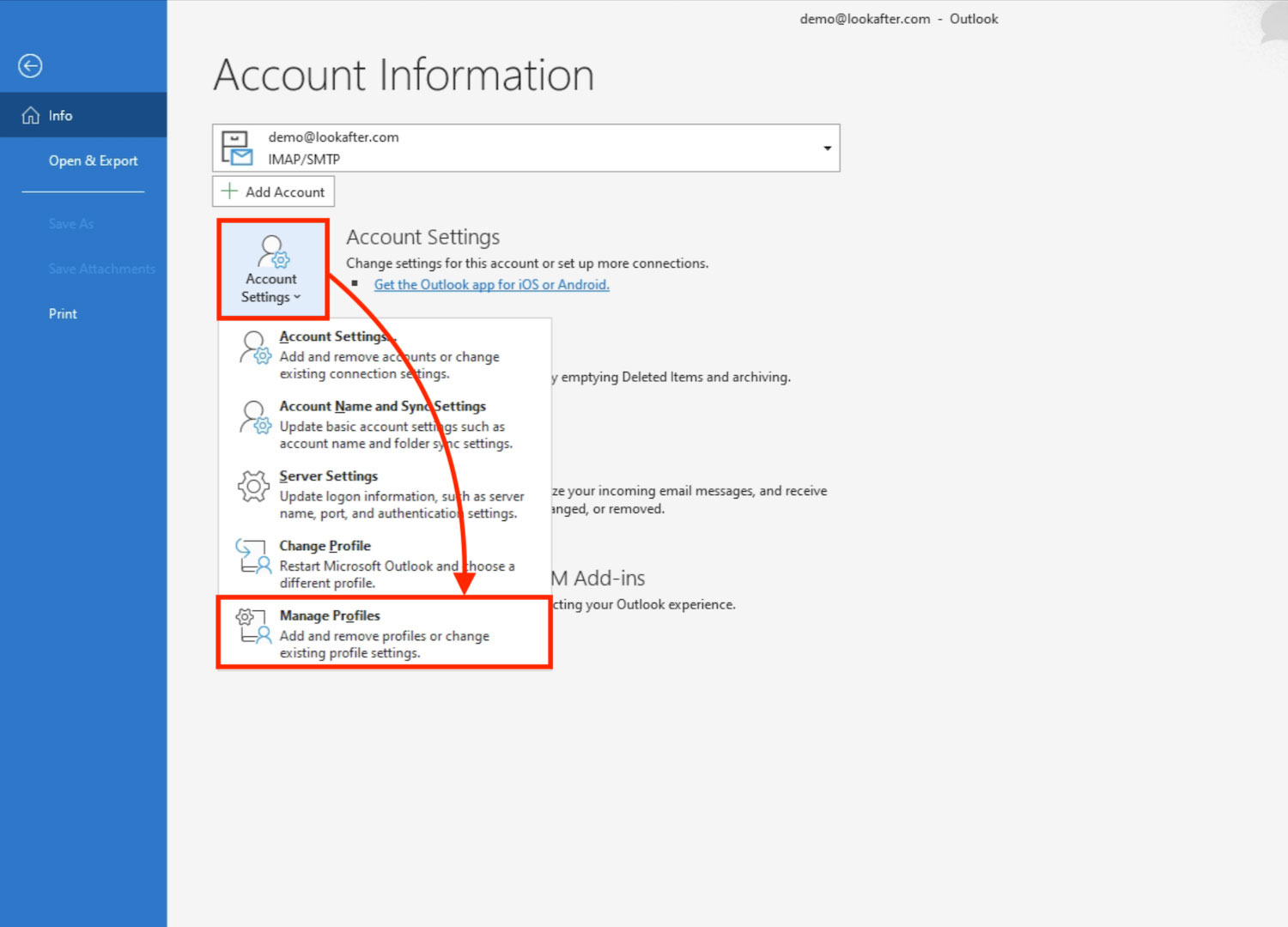Choose Change Profile from the dropdown menu
The width and height of the screenshot is (1288, 927).
click(325, 546)
